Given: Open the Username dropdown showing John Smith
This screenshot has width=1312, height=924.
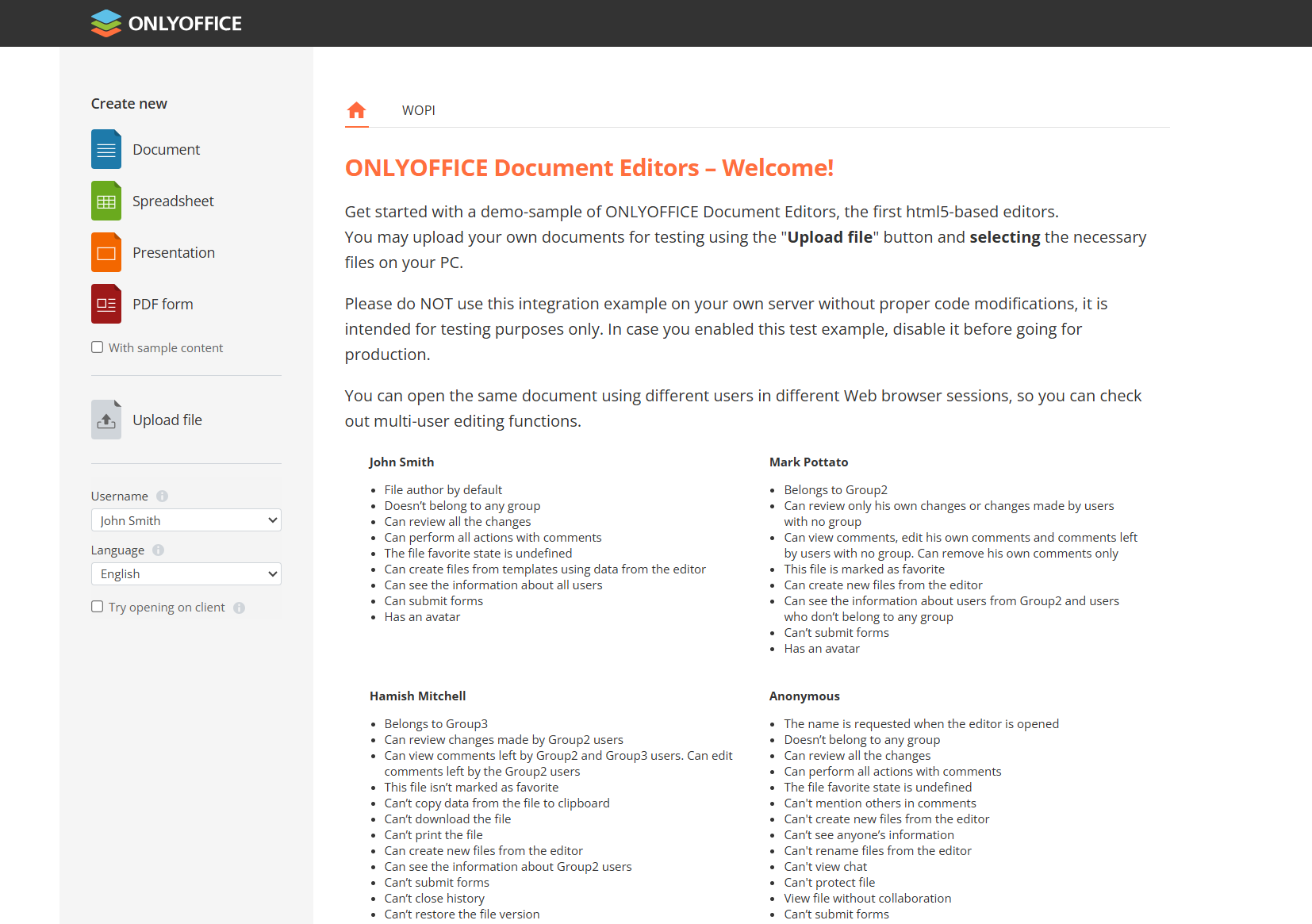Looking at the screenshot, I should (186, 520).
